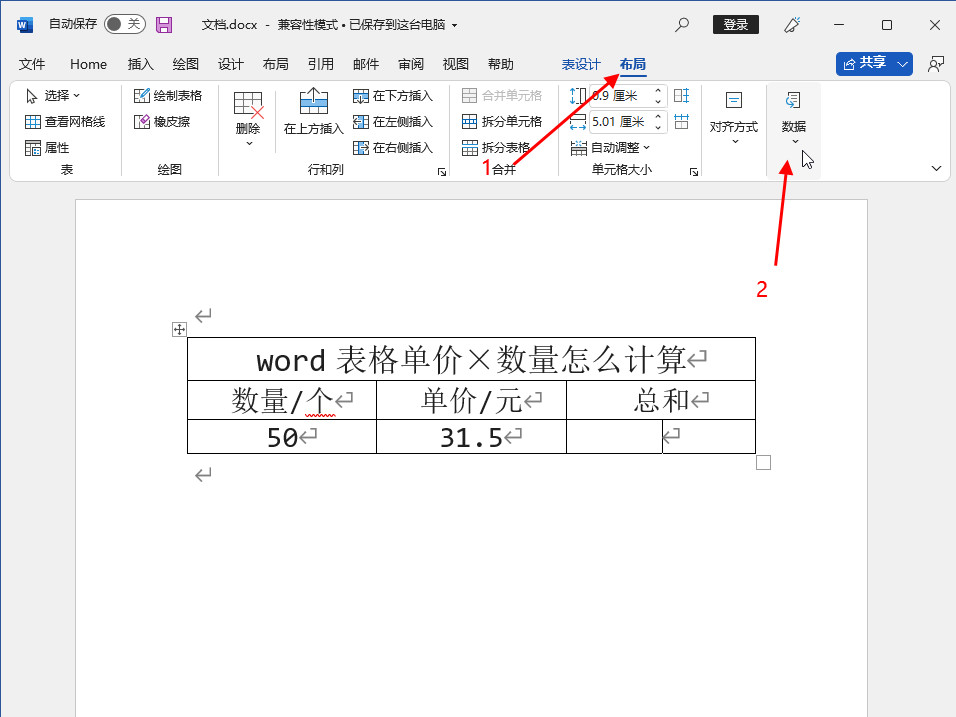This screenshot has height=717, width=956.
Task: Switch to the 表设计 contextual tab
Action: (x=581, y=64)
